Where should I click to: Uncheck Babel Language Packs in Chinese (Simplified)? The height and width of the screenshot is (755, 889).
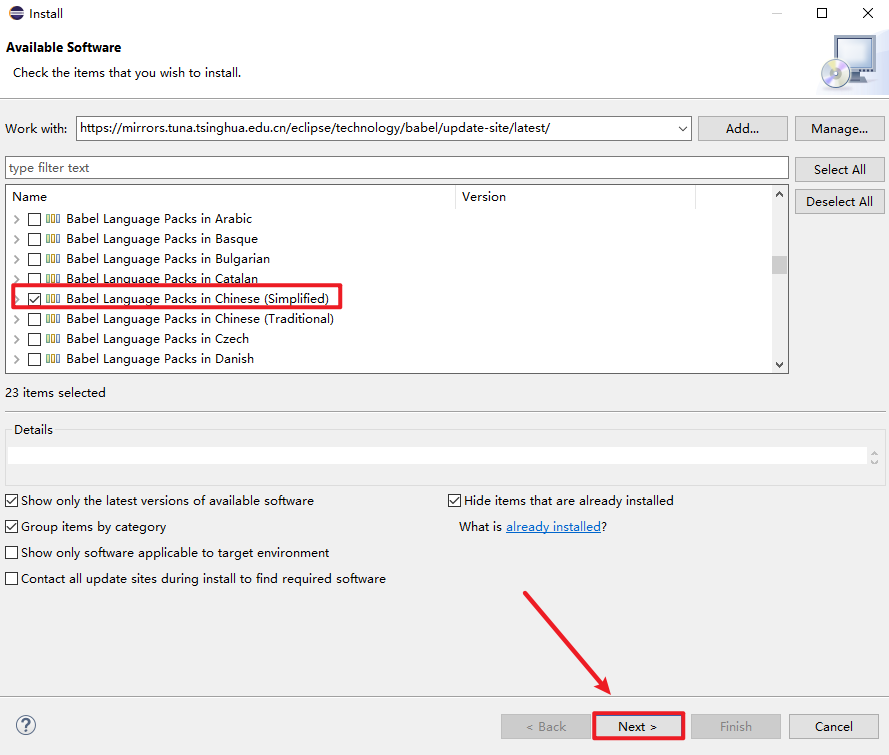[35, 299]
